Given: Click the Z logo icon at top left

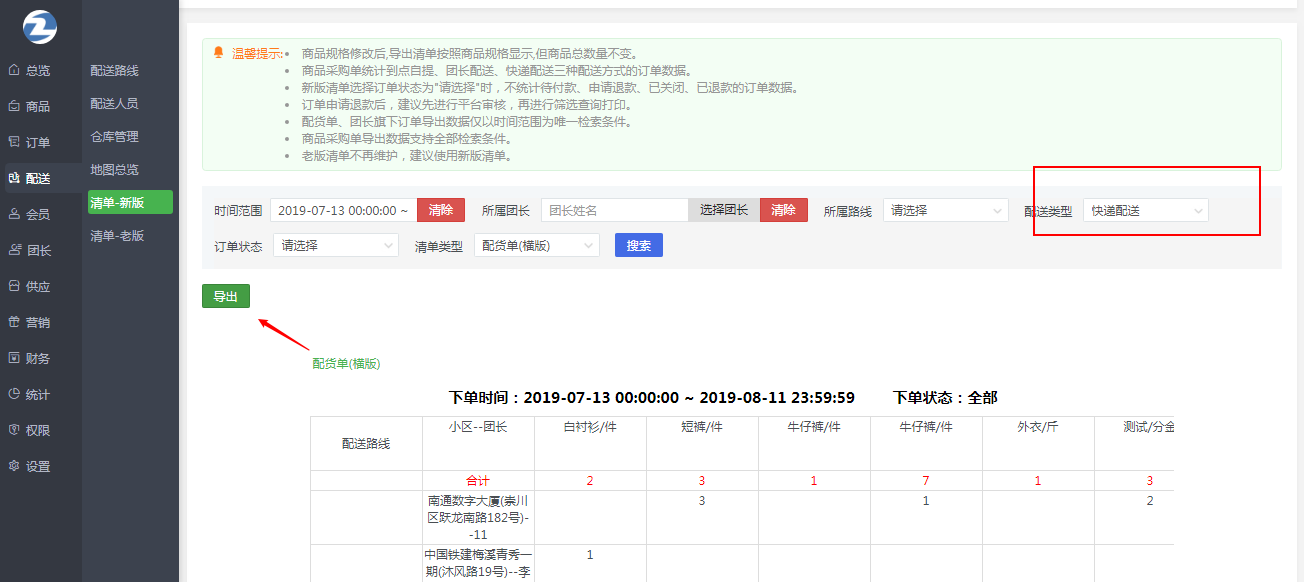Looking at the screenshot, I should 40,26.
